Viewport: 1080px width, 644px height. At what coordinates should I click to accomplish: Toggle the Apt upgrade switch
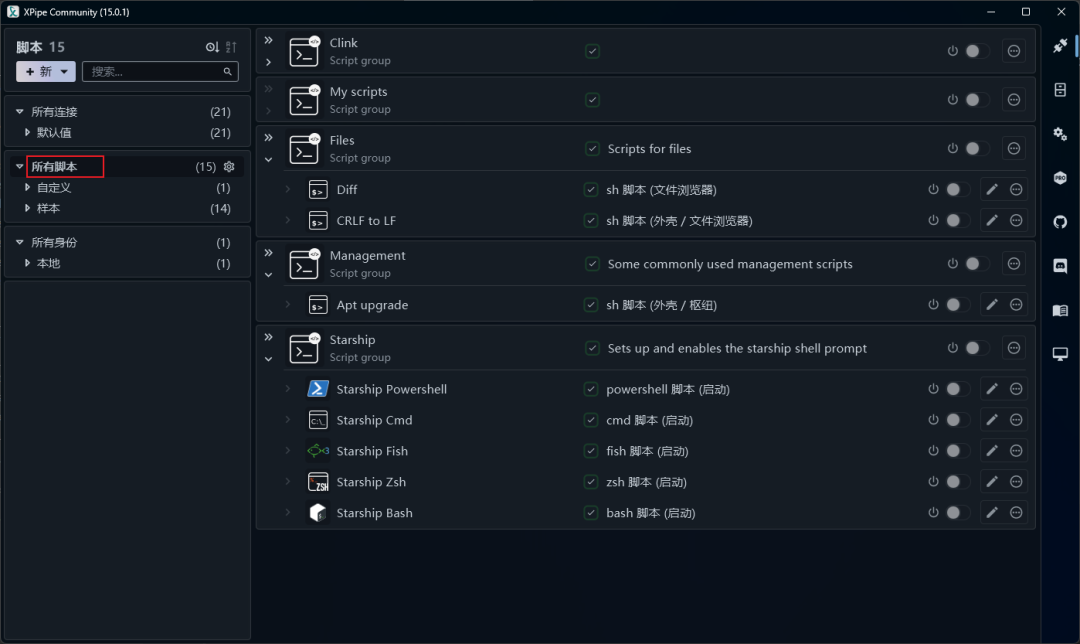[957, 304]
